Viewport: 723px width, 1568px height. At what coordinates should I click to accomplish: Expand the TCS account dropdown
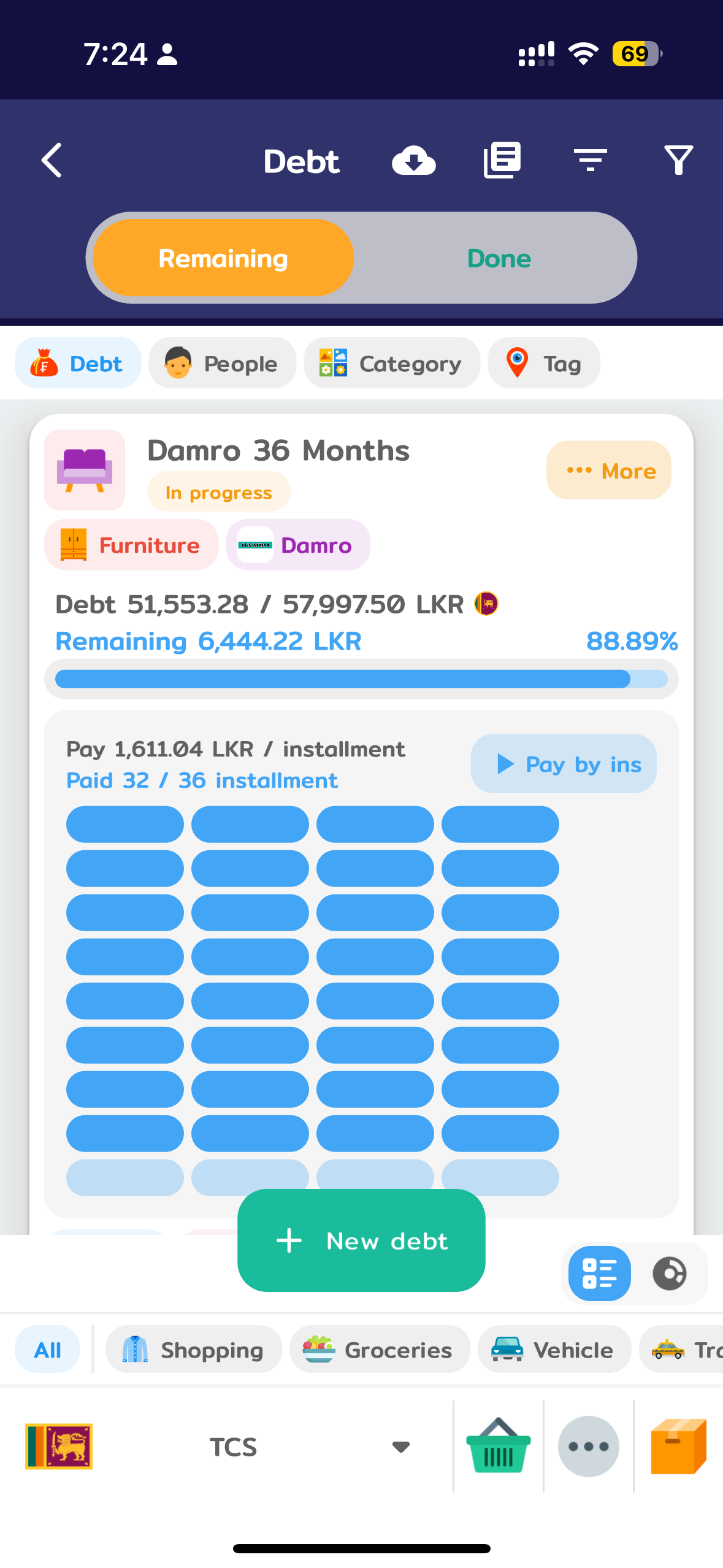(400, 1447)
